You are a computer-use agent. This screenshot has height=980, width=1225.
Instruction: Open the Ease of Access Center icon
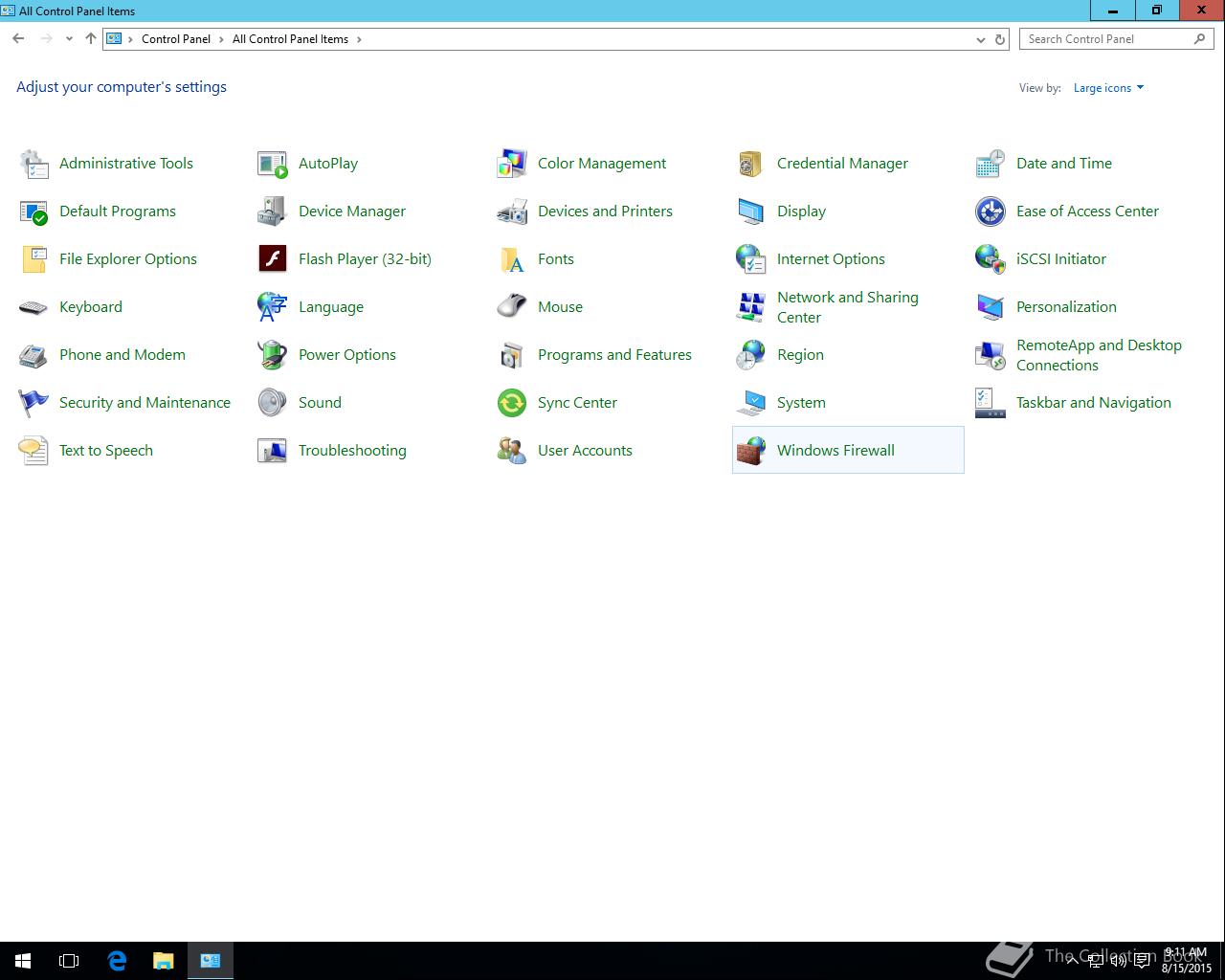(x=991, y=212)
